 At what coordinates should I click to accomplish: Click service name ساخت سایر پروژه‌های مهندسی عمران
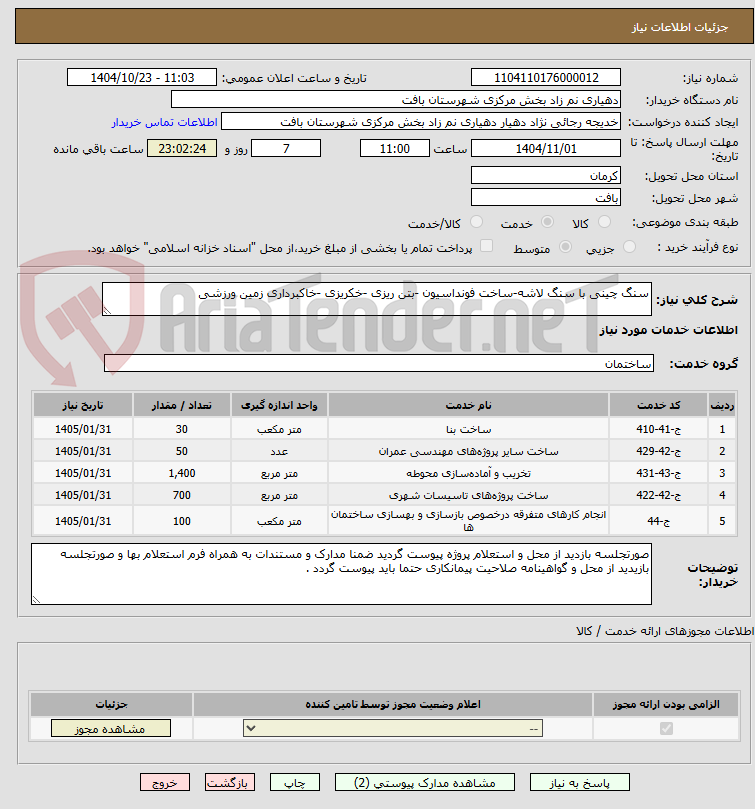click(468, 451)
